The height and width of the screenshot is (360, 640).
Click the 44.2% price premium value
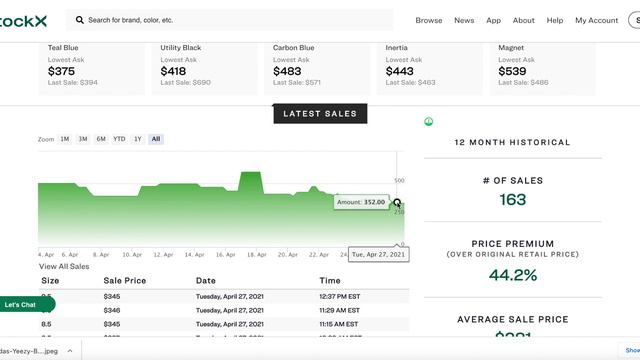click(x=513, y=275)
